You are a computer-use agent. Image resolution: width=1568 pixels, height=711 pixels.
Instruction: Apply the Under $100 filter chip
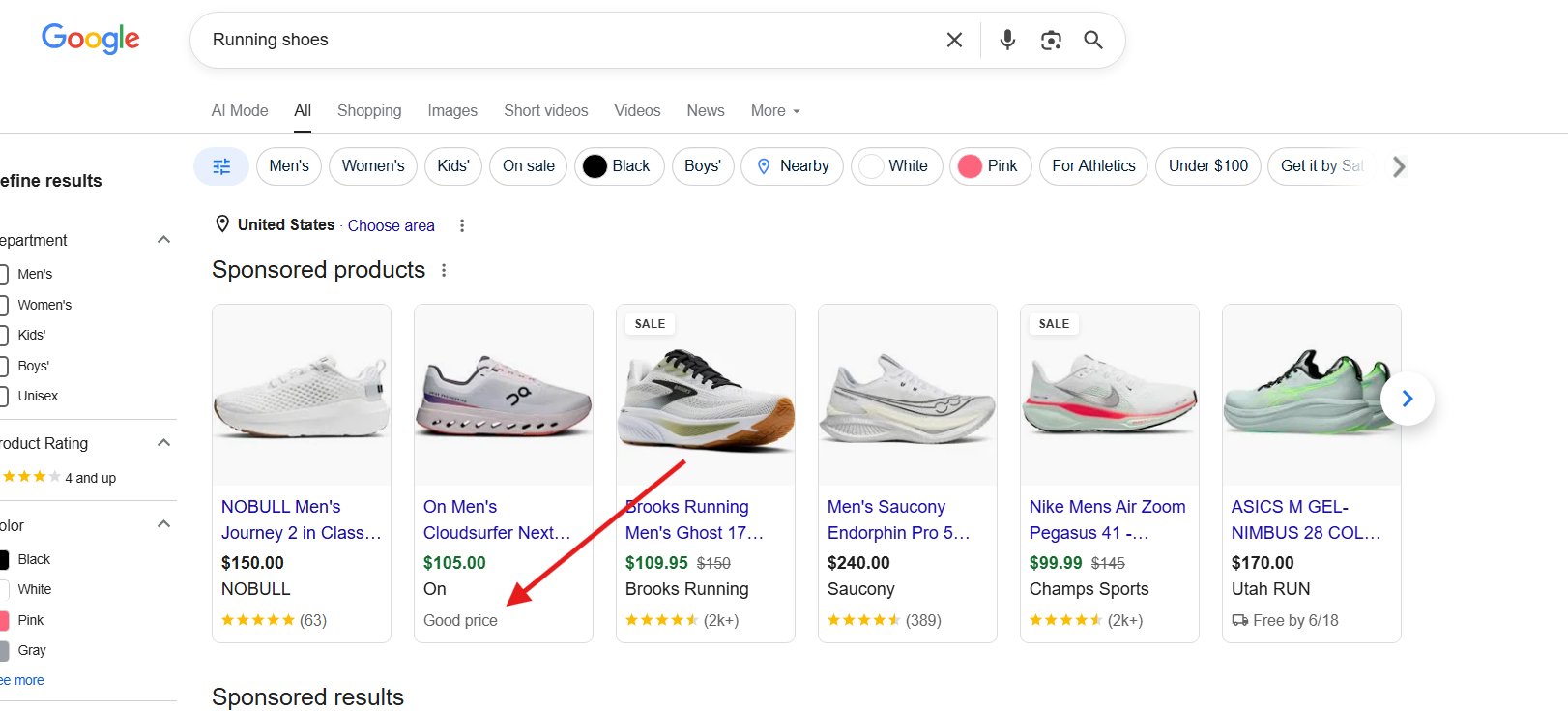(1208, 166)
